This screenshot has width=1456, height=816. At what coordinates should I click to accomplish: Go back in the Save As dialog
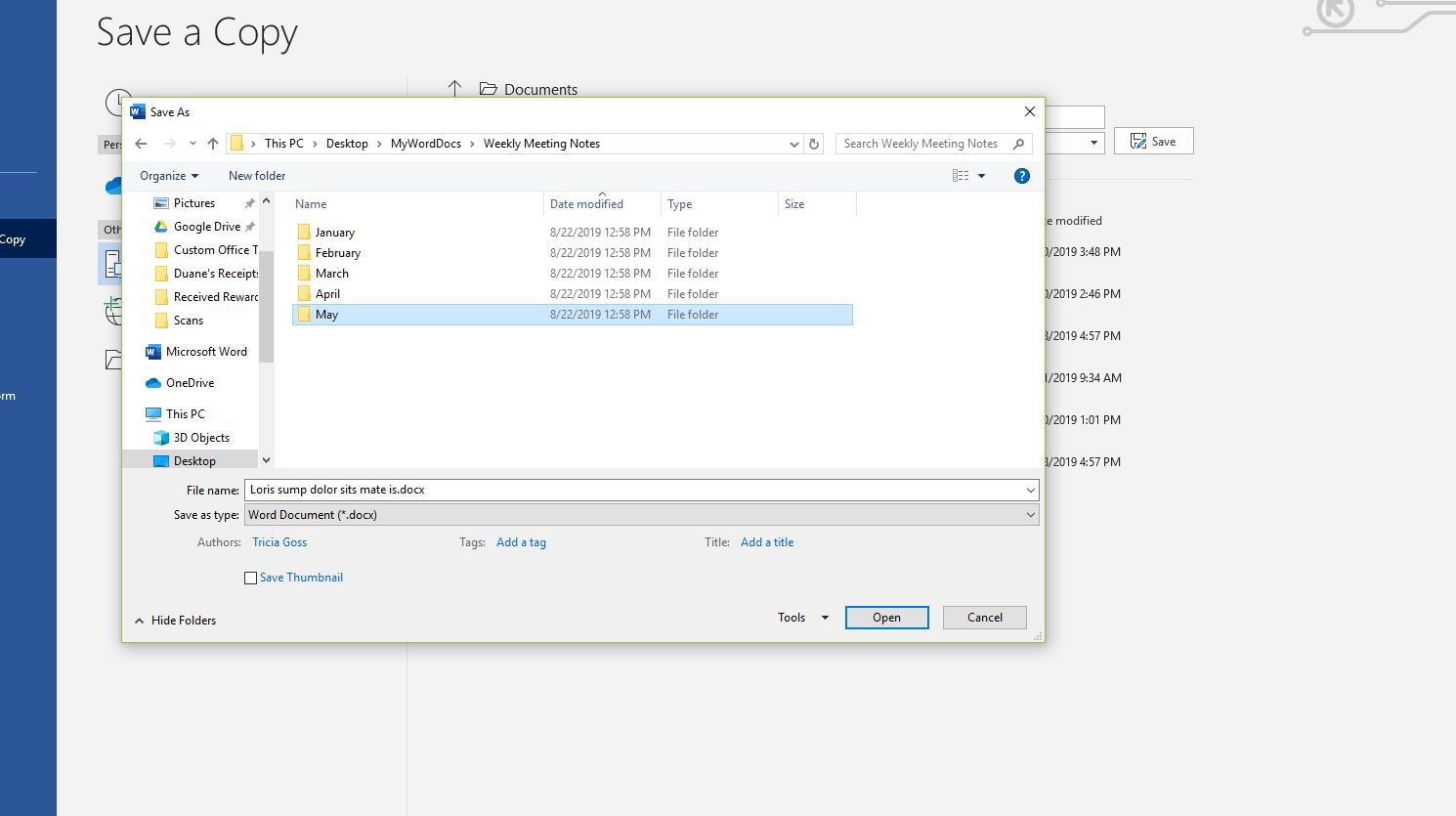point(141,144)
